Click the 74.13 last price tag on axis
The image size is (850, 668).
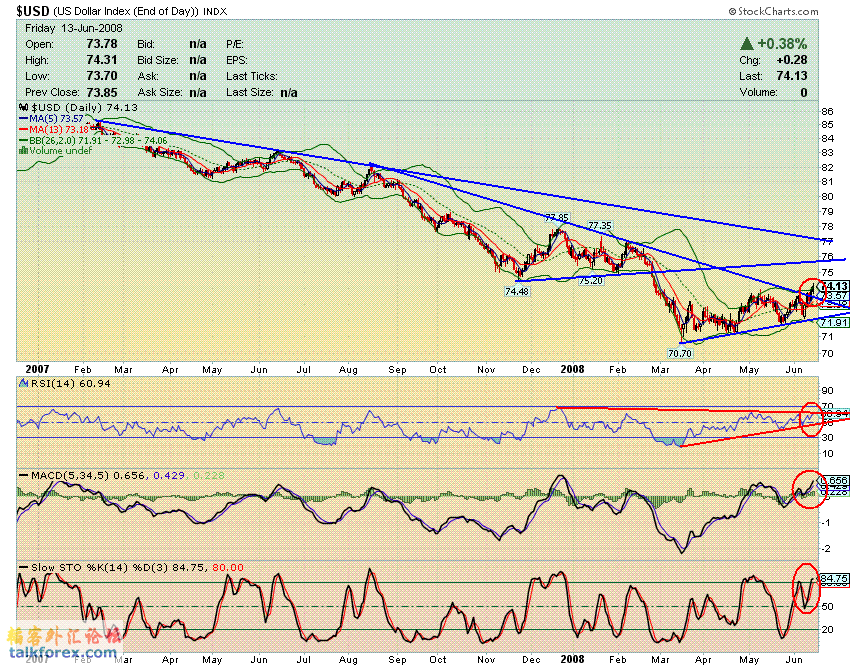[x=835, y=286]
